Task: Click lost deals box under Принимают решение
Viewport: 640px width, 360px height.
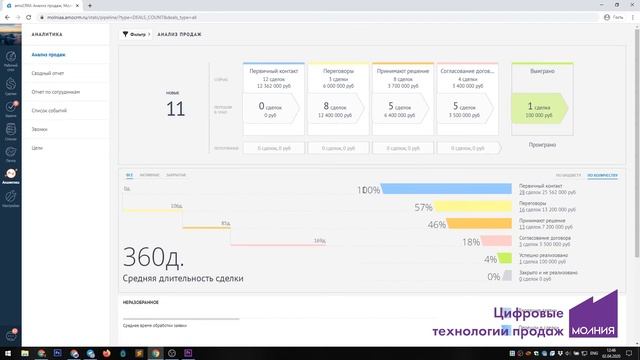Action: click(x=403, y=148)
